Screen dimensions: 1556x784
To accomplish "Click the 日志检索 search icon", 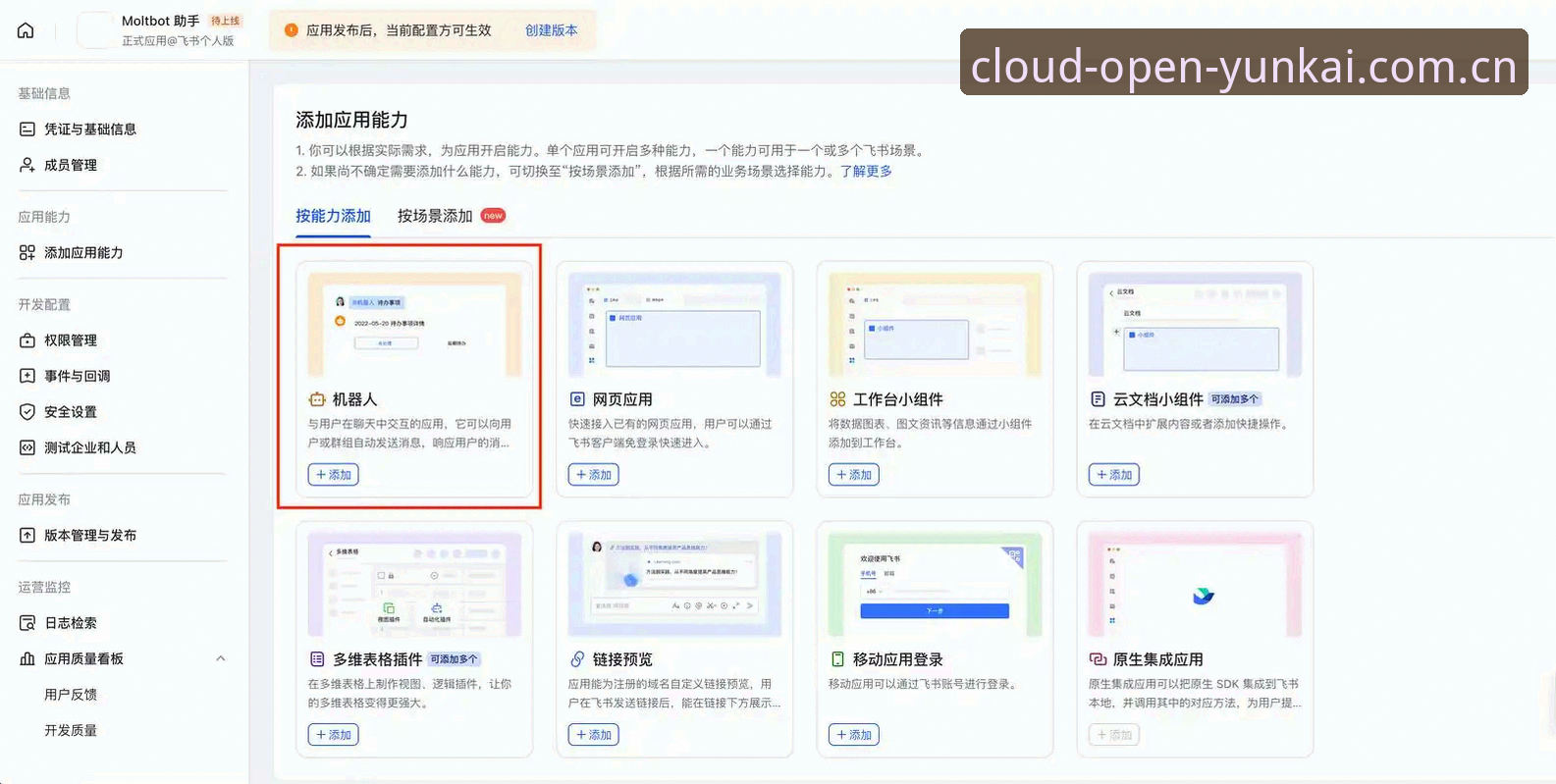I will pyautogui.click(x=27, y=623).
